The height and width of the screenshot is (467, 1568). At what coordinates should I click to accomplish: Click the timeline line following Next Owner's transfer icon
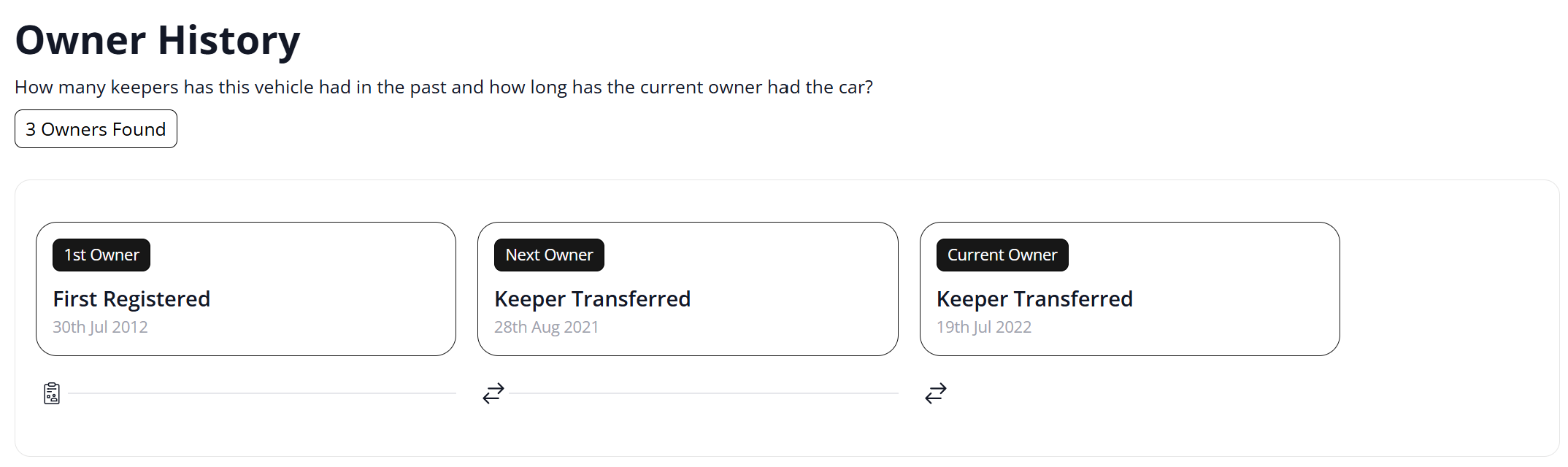pyautogui.click(x=704, y=393)
